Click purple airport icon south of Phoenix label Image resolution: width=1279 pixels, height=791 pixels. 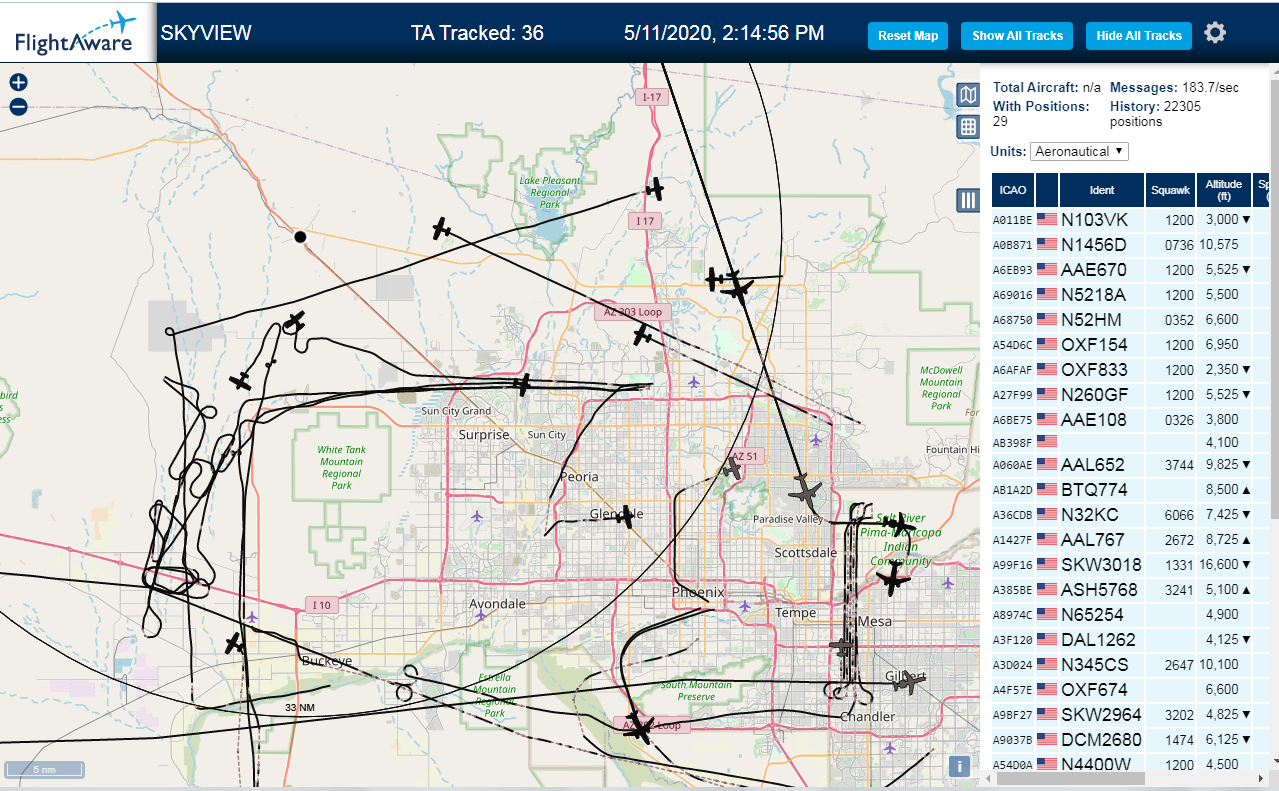(743, 606)
